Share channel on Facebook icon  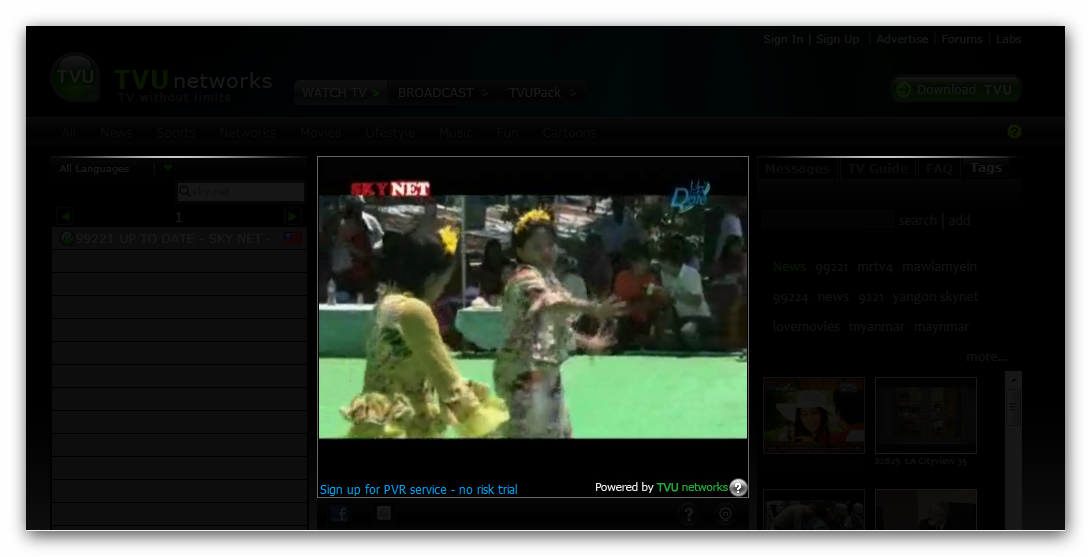[340, 514]
